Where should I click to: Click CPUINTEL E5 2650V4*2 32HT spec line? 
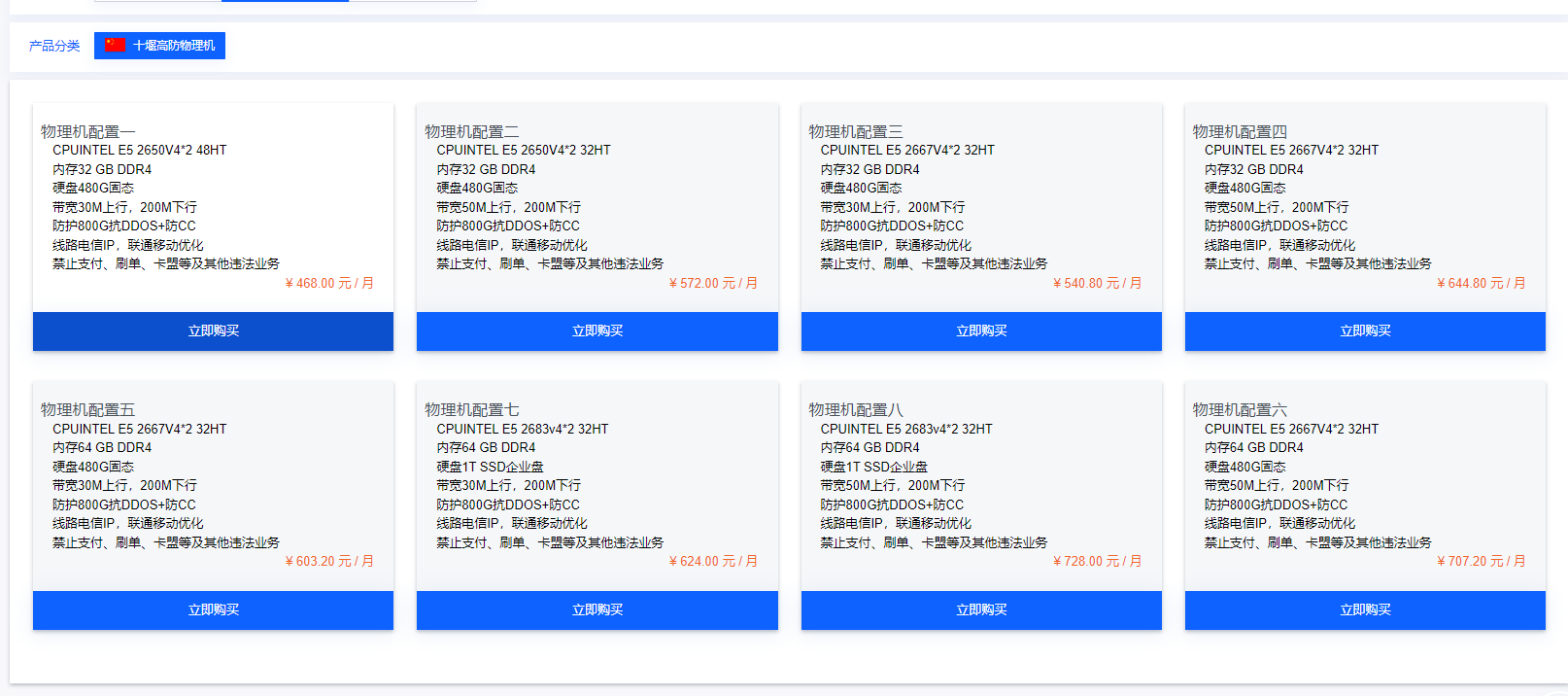pyautogui.click(x=524, y=150)
